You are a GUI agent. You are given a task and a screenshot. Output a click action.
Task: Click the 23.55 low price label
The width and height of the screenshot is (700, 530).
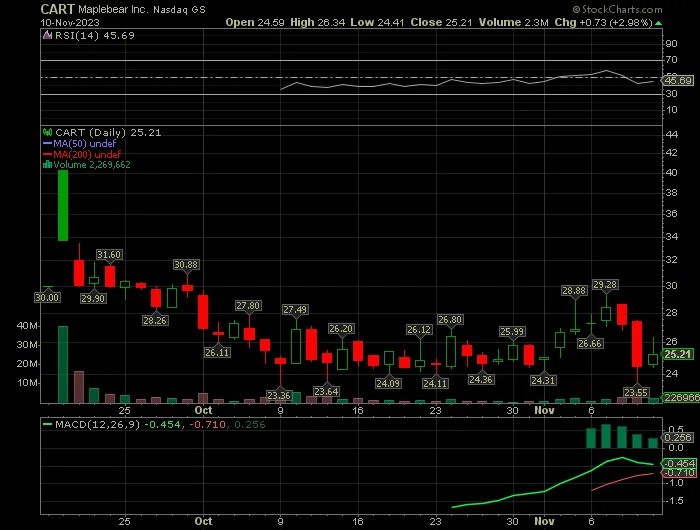pos(636,392)
